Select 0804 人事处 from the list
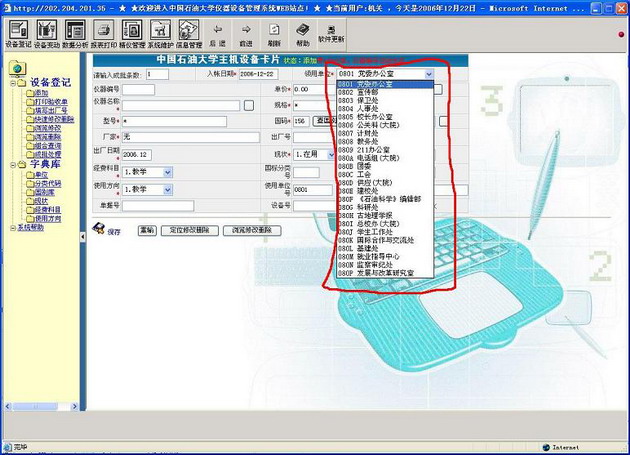 click(362, 108)
